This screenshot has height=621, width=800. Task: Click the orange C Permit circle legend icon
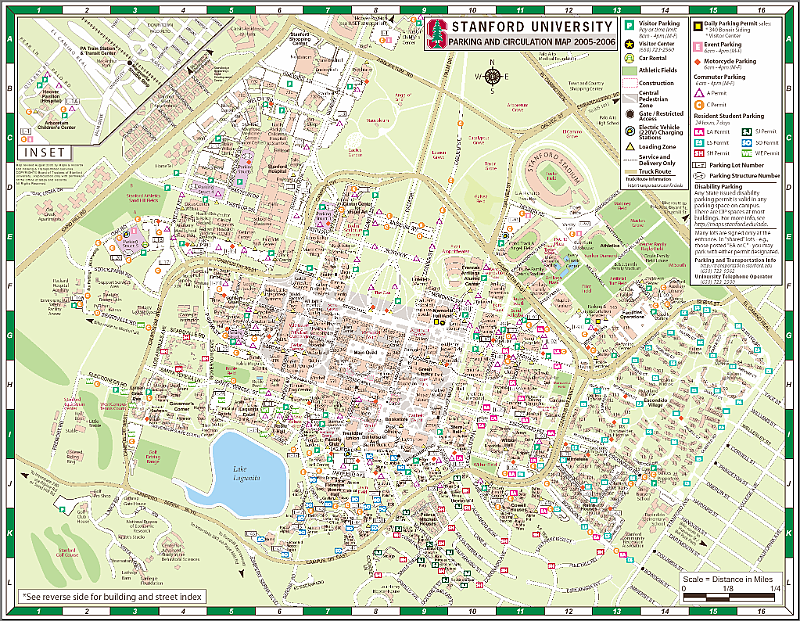[699, 105]
